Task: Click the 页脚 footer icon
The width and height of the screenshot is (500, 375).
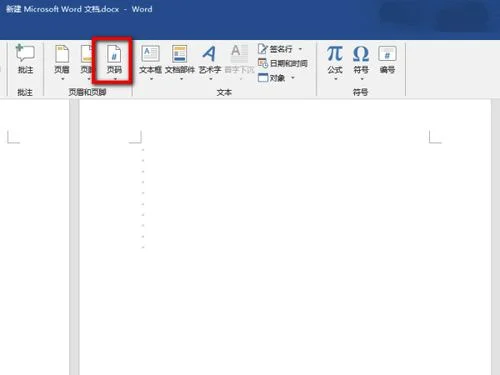Action: tap(87, 54)
